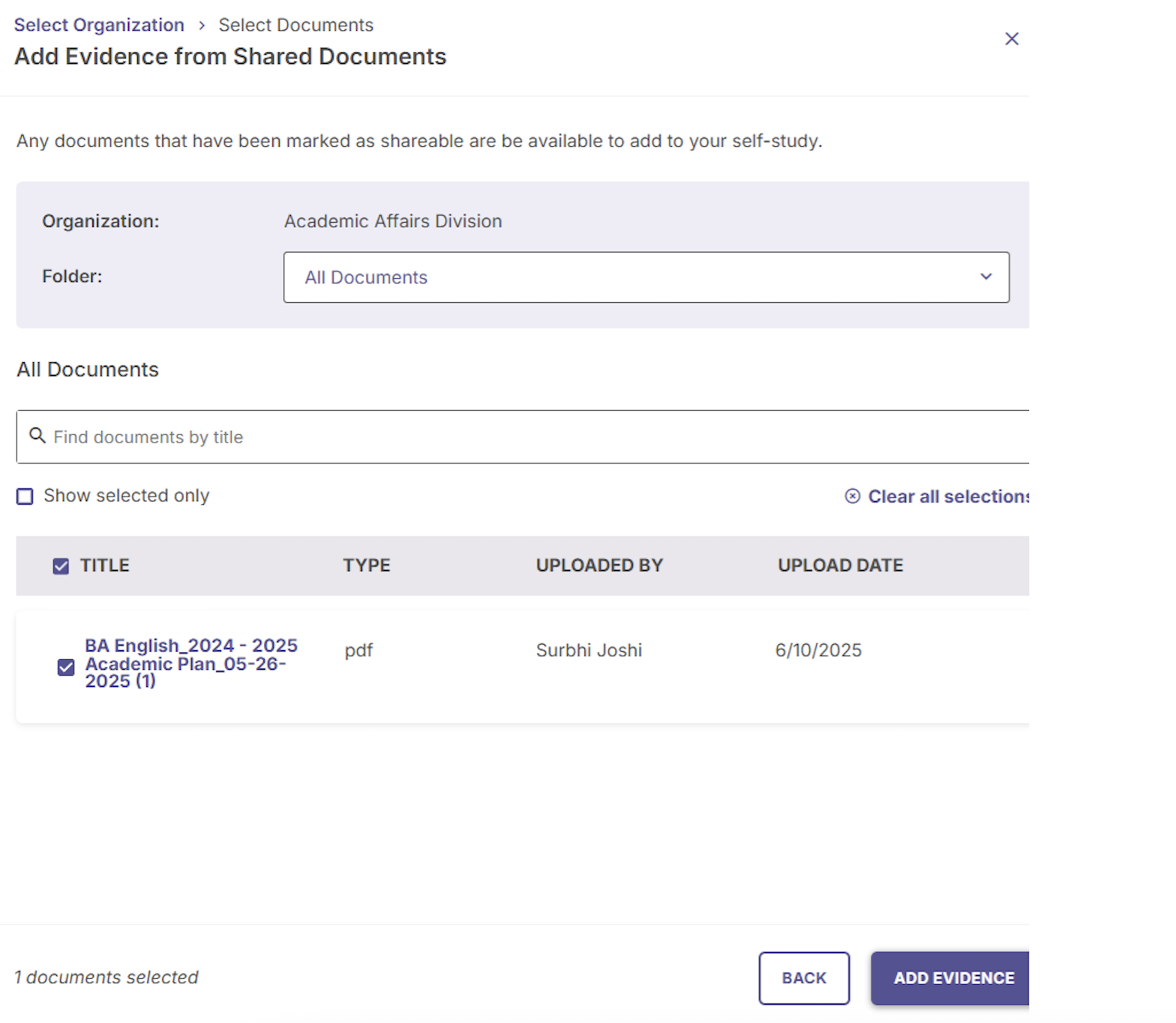
Task: Uncheck the BA English Academic Plan document checkbox
Action: pyautogui.click(x=66, y=667)
